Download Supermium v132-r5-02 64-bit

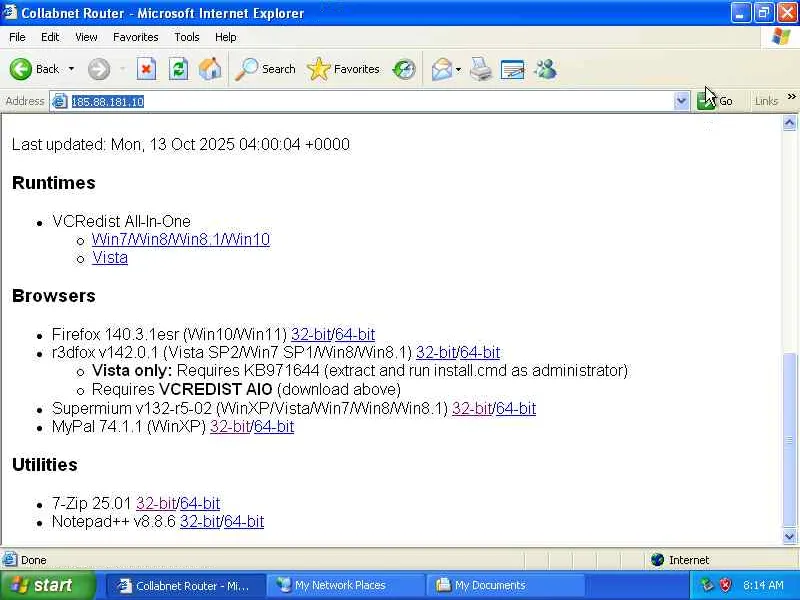pyautogui.click(x=516, y=409)
